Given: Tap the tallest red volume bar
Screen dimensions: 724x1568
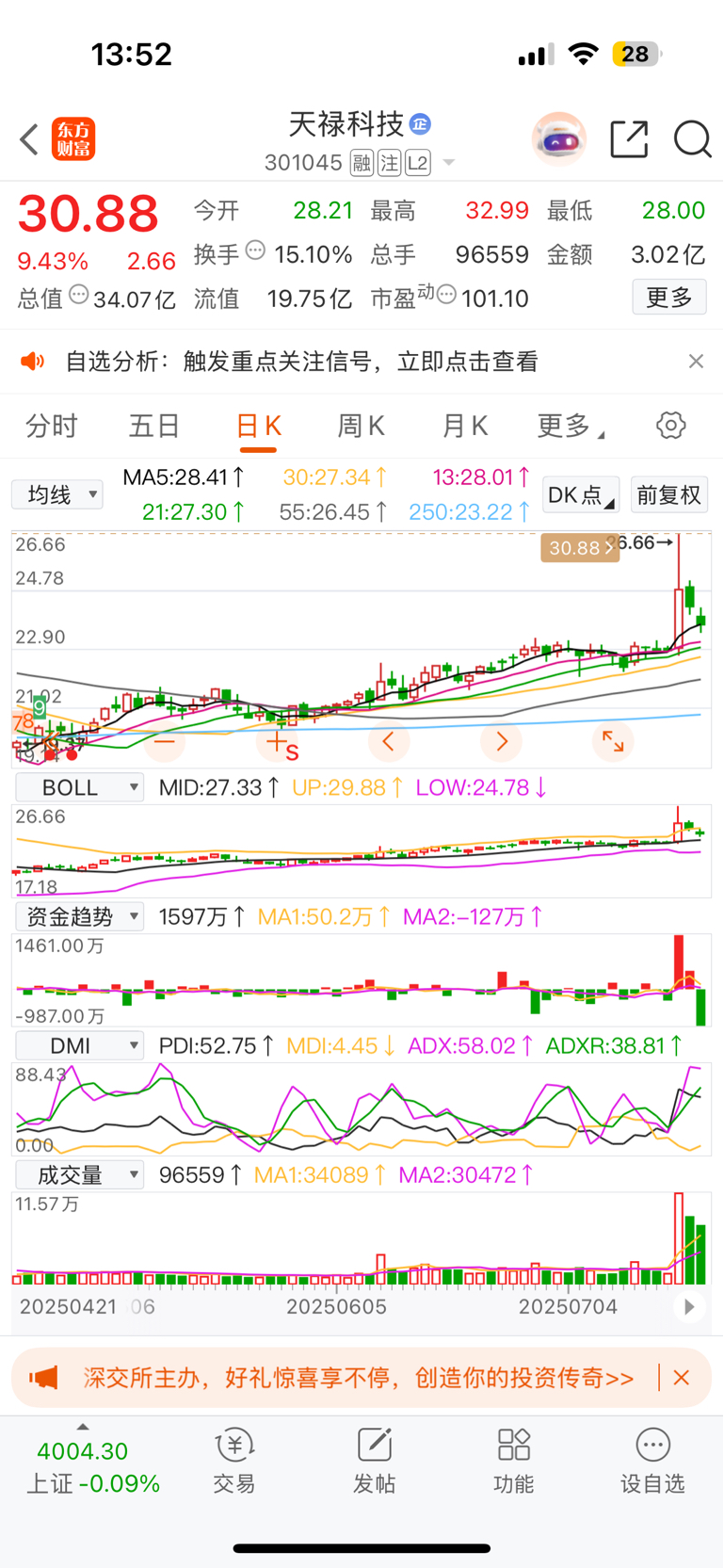Looking at the screenshot, I should [678, 1238].
